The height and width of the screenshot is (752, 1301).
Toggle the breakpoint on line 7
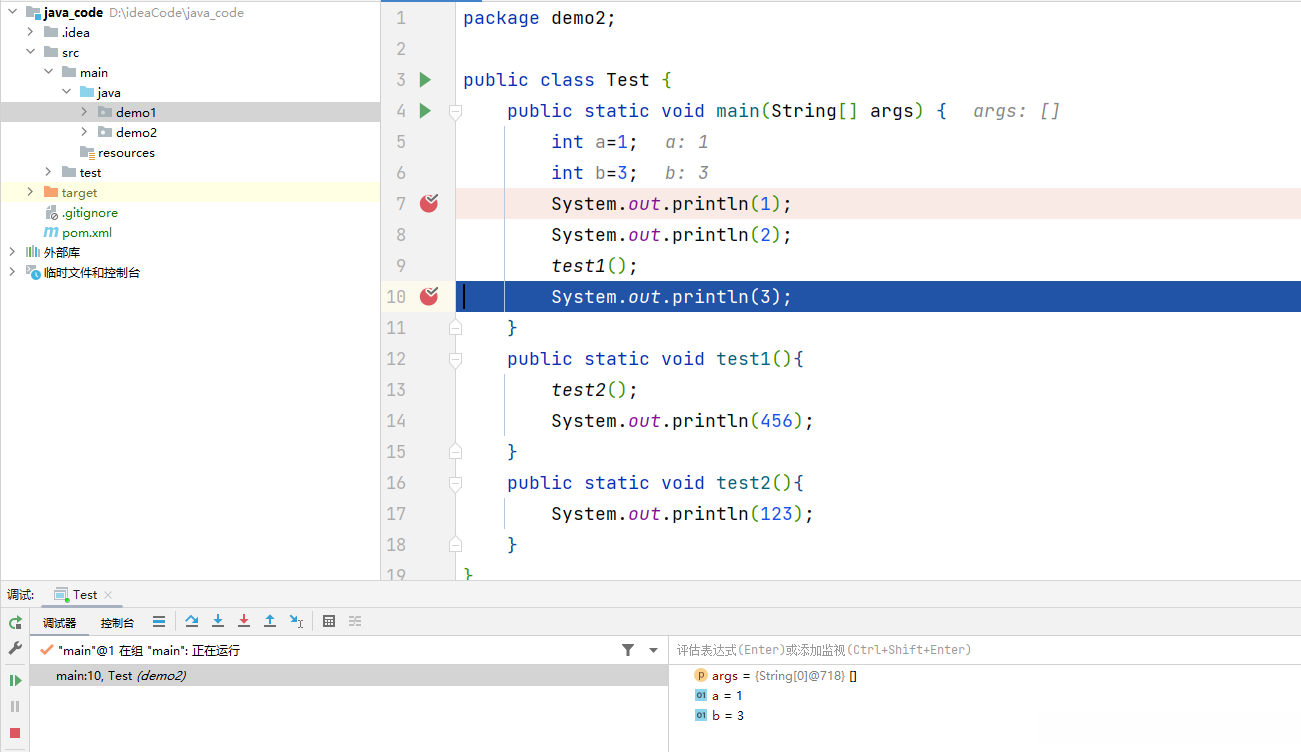coord(429,204)
